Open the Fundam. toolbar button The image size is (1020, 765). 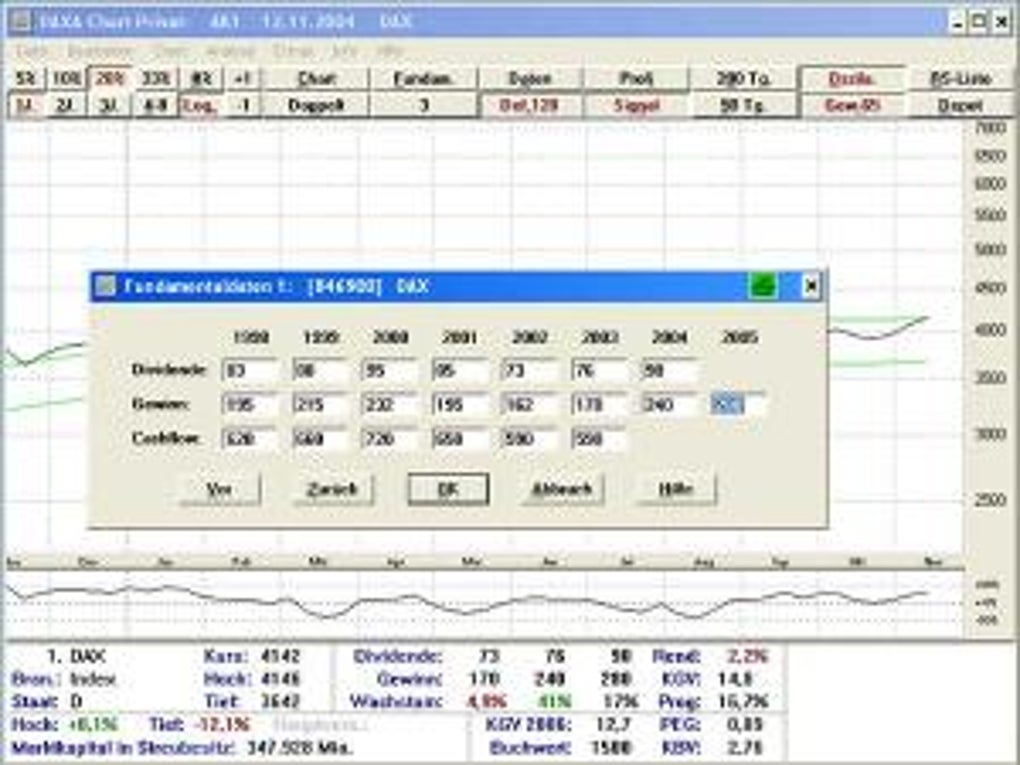click(423, 79)
